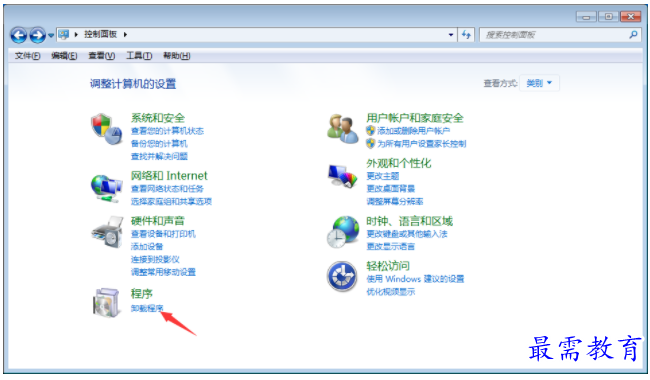Open the 查看(V) menu
This screenshot has width=650, height=380.
(x=101, y=56)
